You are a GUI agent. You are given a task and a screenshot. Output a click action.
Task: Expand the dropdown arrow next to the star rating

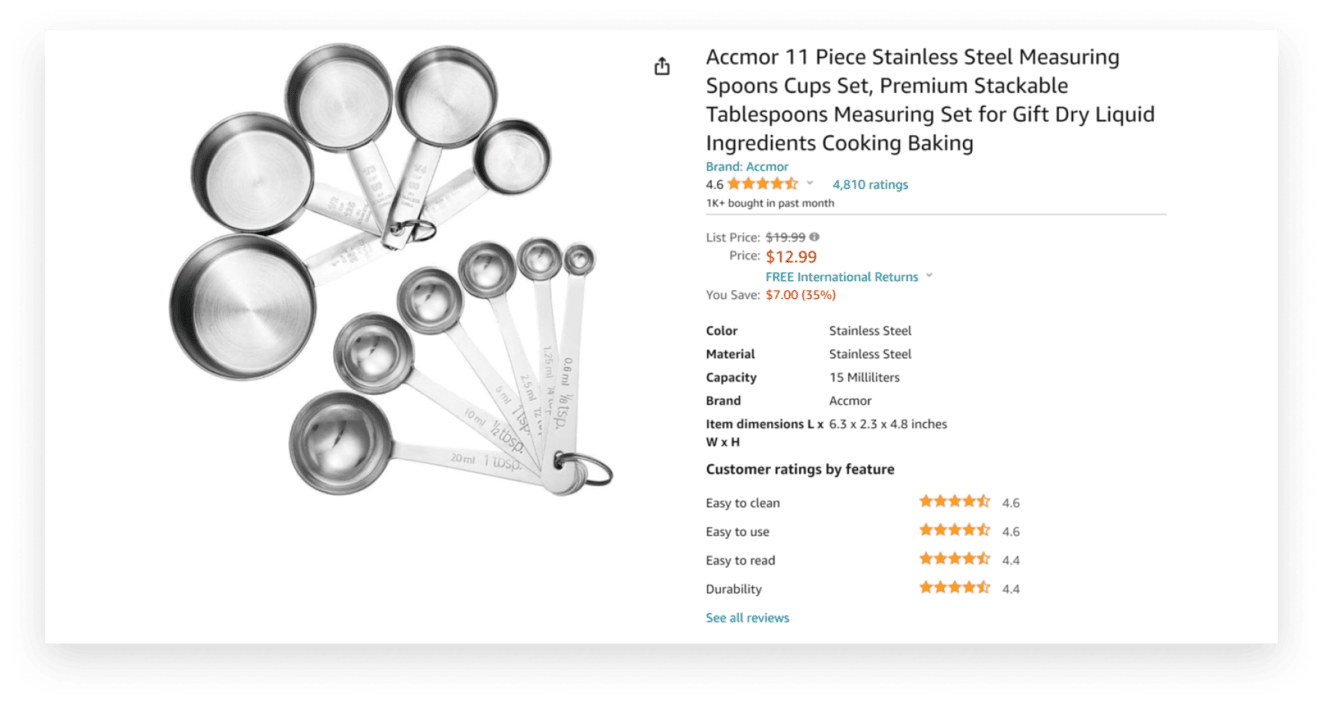tap(810, 184)
